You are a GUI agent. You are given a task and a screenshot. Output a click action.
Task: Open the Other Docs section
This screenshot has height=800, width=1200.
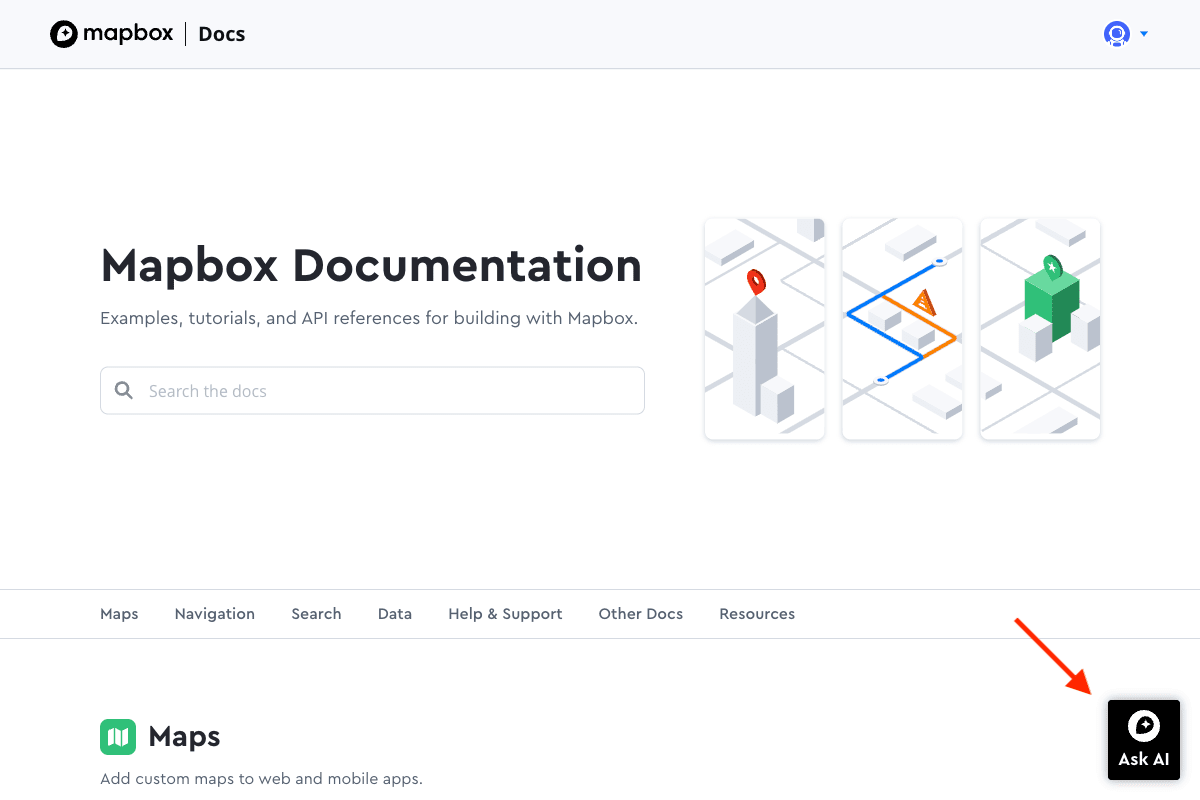[640, 613]
